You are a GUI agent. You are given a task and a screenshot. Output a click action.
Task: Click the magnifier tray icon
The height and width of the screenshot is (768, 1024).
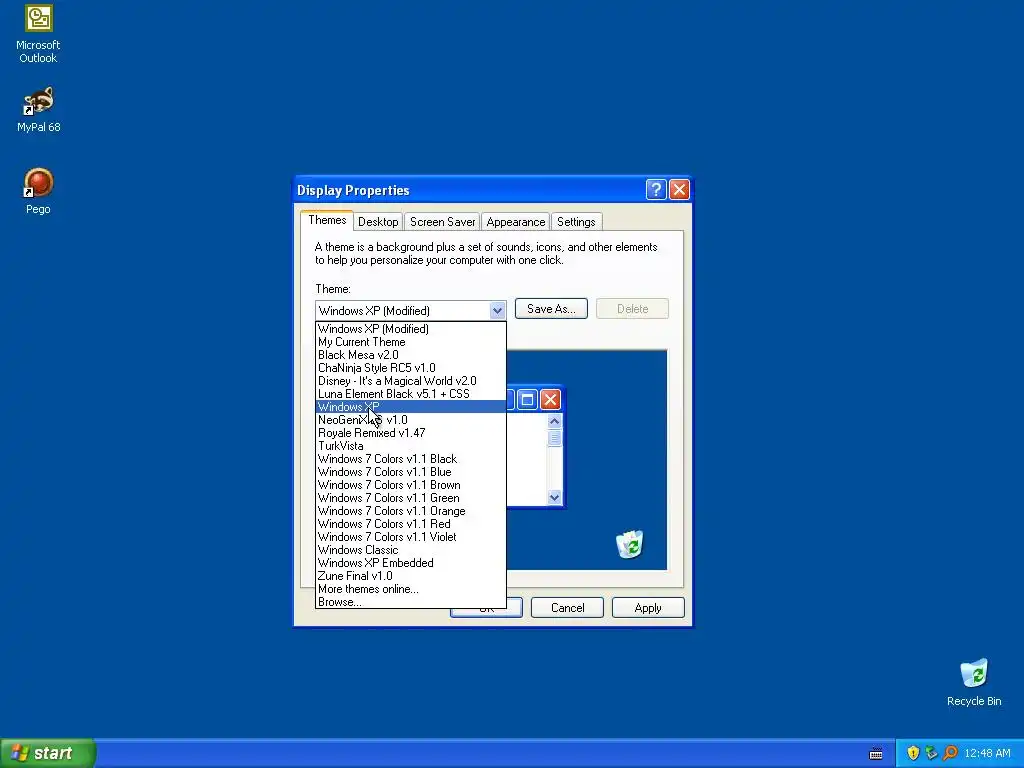[950, 753]
